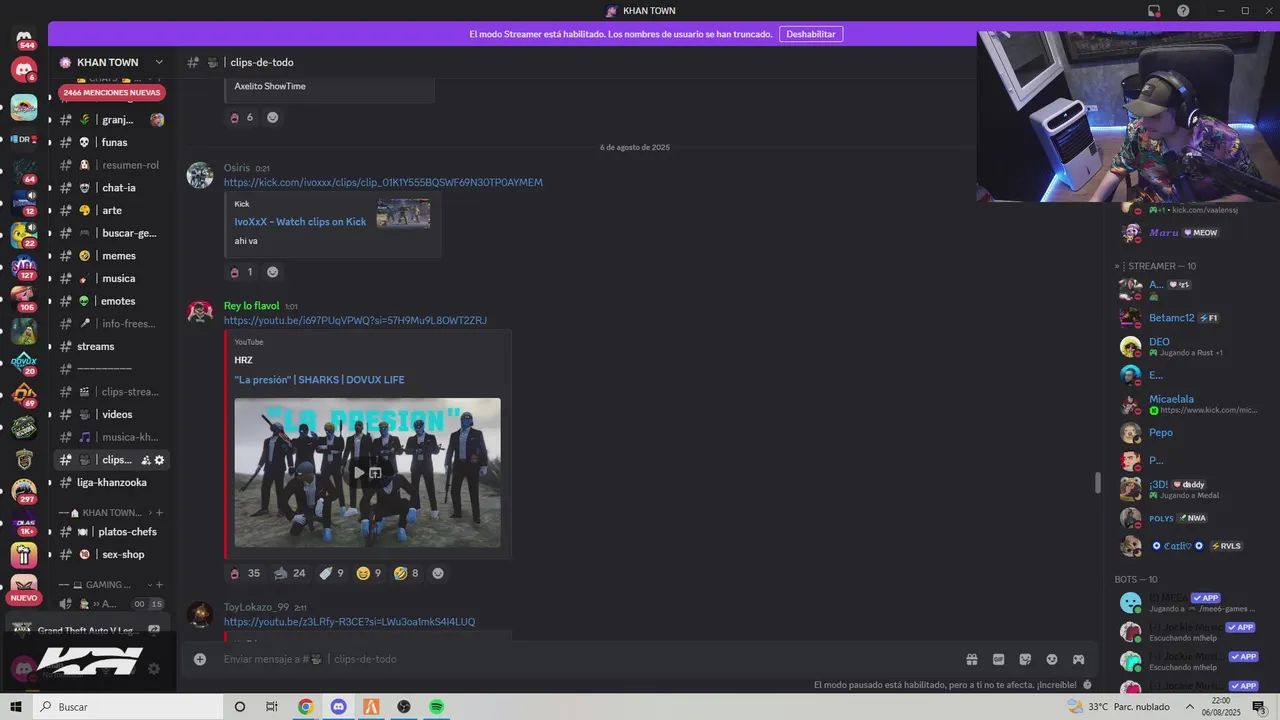Open Discord direct messages home icon
The image size is (1280, 720).
click(24, 37)
